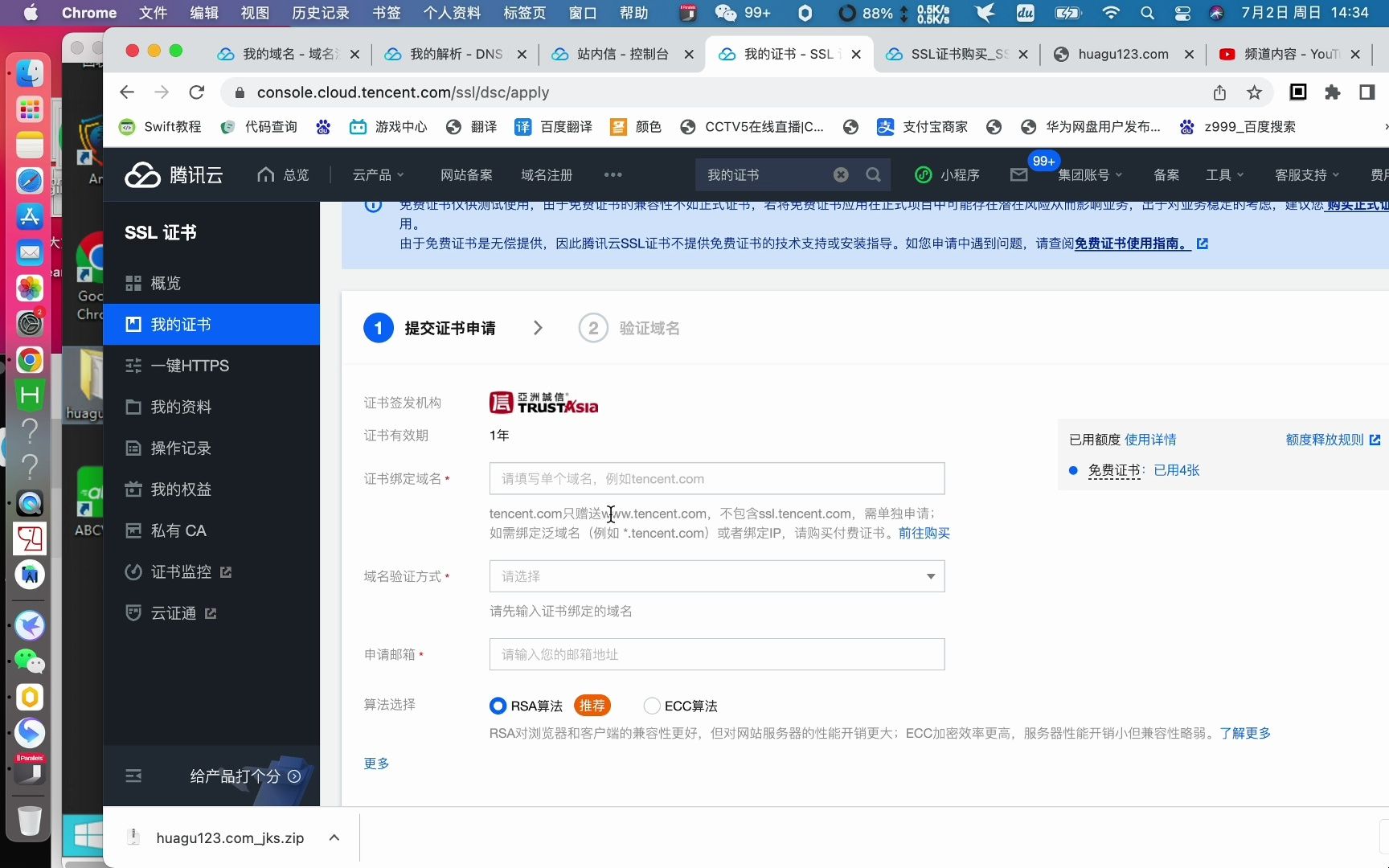Open Chrome extensions puzzle icon
This screenshot has width=1389, height=868.
click(1333, 92)
